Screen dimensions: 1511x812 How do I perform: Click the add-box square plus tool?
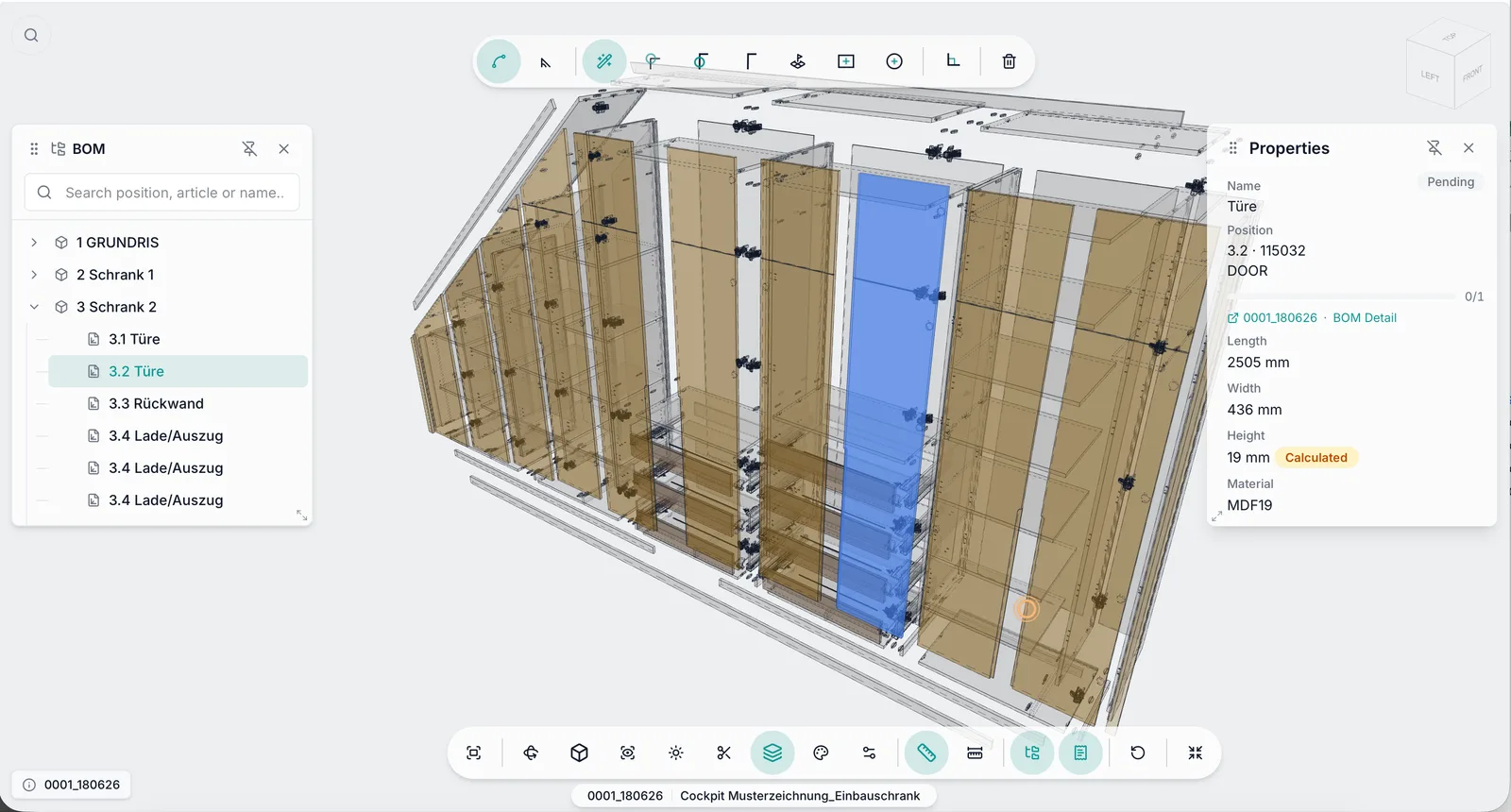[846, 61]
